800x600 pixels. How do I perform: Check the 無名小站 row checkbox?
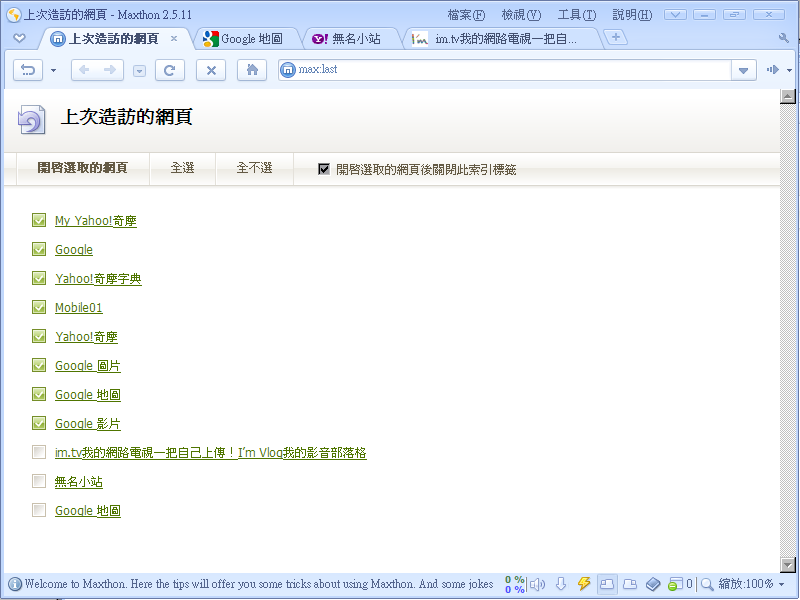pos(39,481)
